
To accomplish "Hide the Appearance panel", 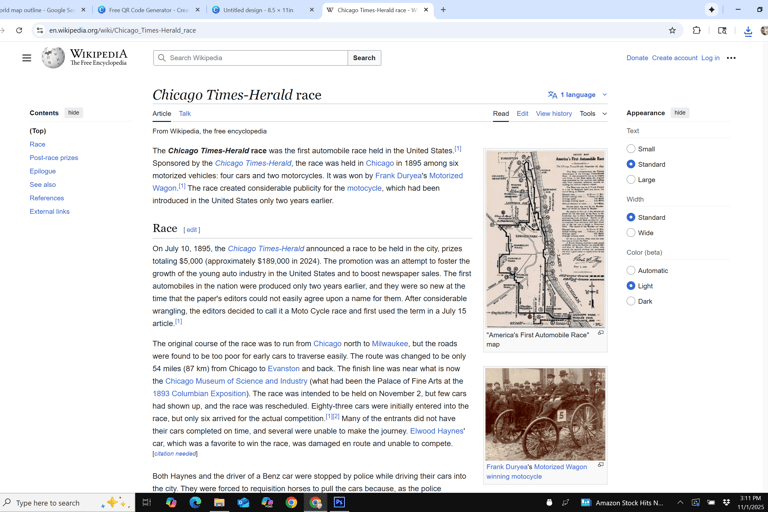I will [x=680, y=113].
